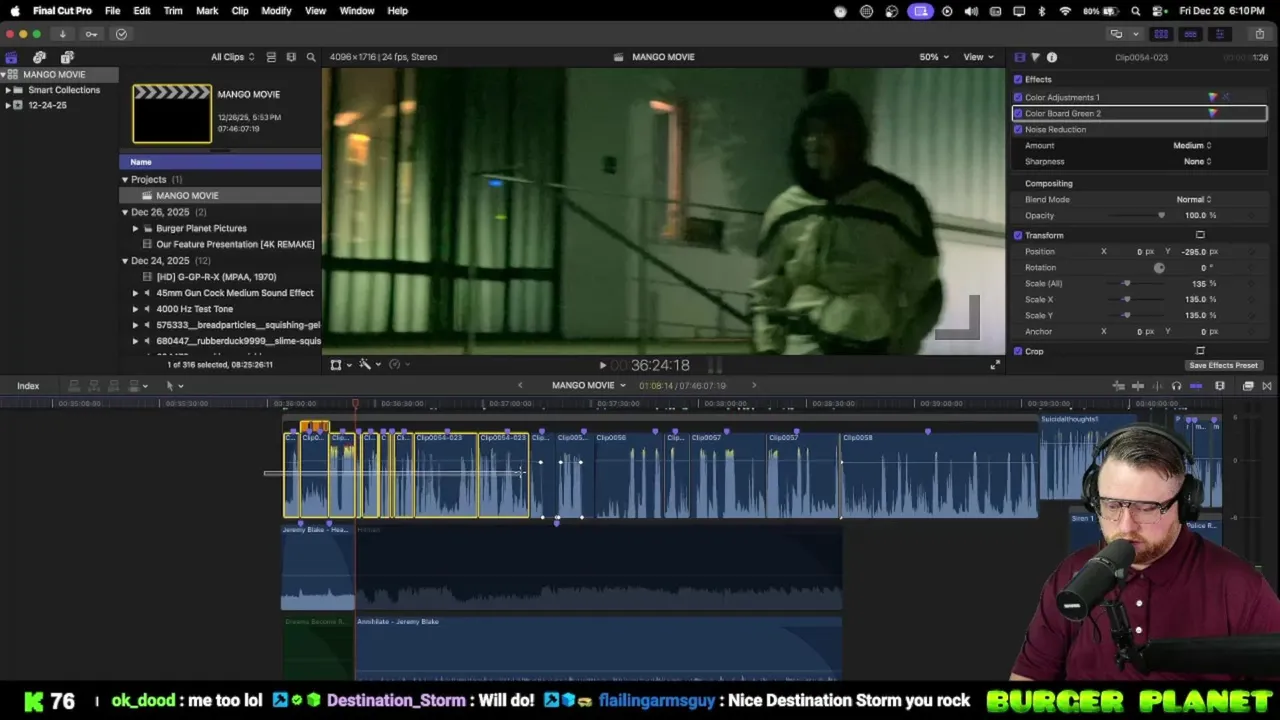
Task: Open the info inspector icon
Action: tap(1052, 57)
